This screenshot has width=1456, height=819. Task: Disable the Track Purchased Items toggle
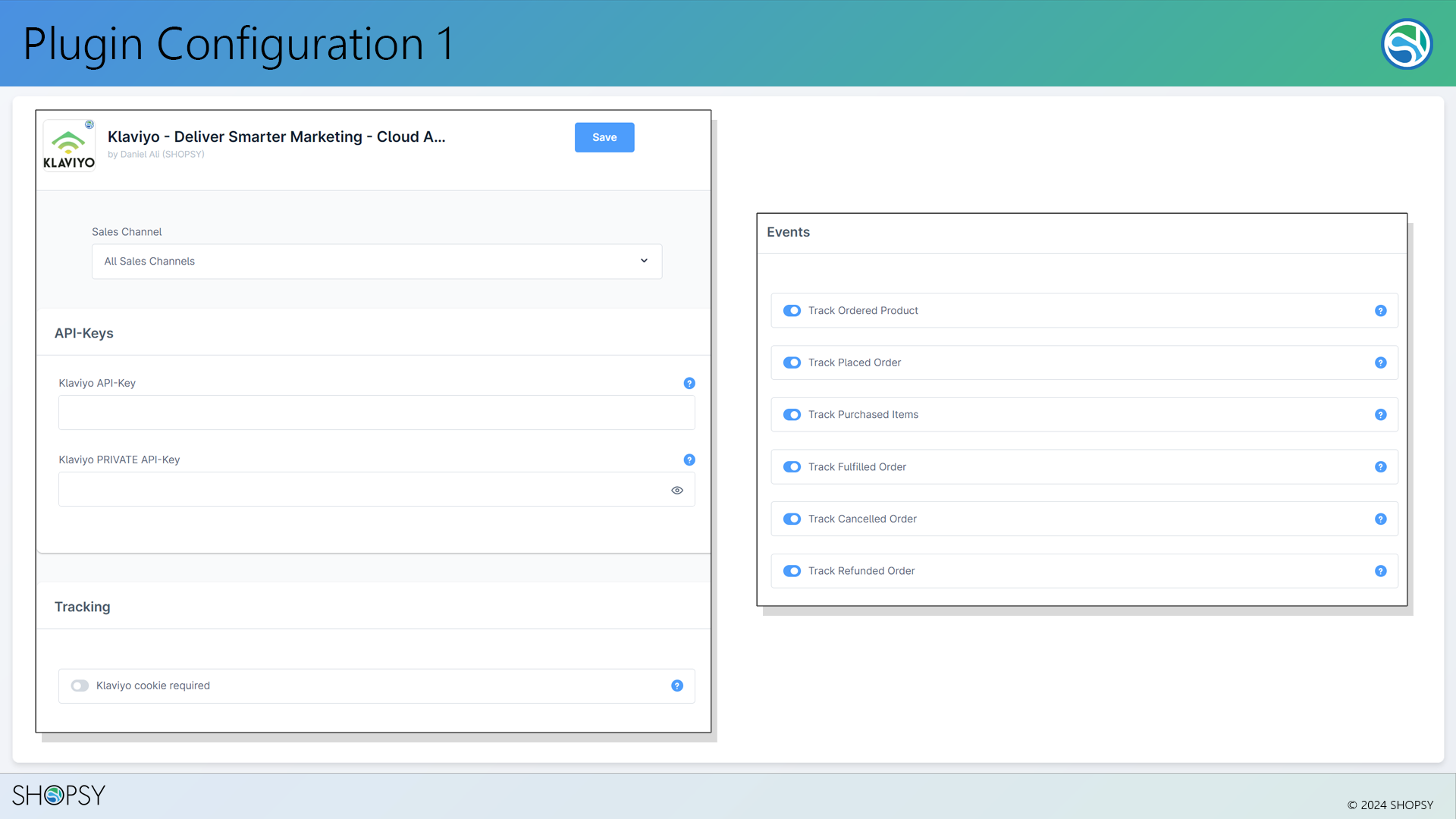(792, 415)
